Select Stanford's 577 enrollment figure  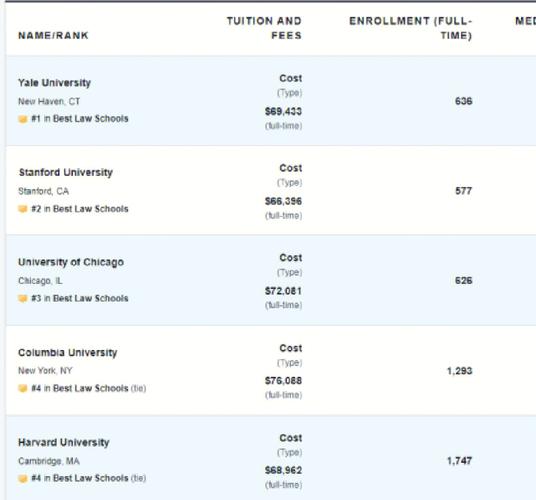tap(464, 191)
